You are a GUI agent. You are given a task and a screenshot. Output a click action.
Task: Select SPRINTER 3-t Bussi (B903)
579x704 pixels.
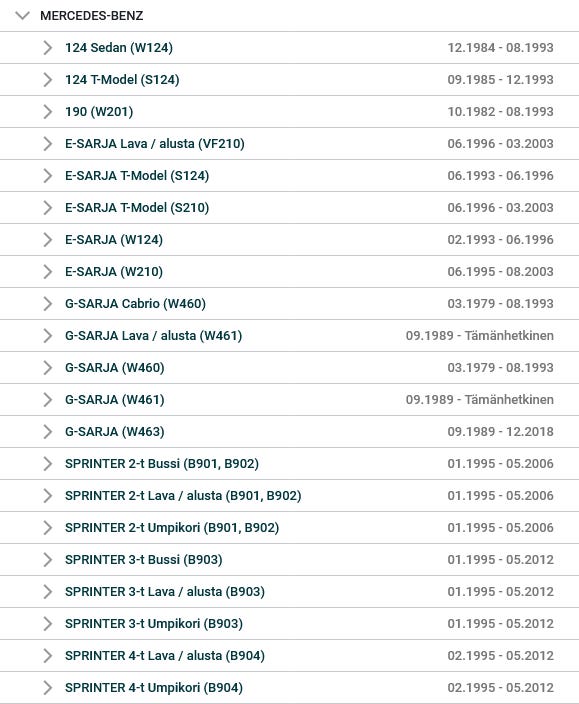tap(144, 560)
